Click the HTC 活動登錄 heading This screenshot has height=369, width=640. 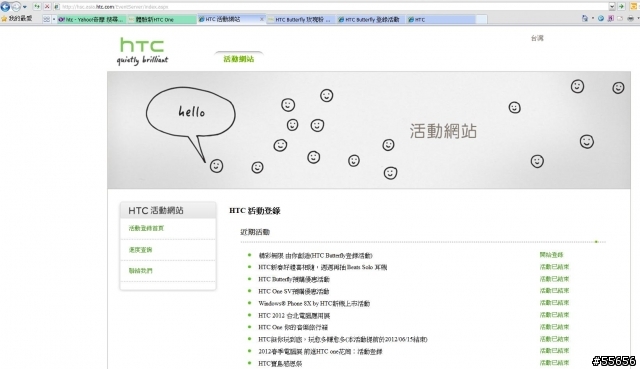tap(255, 211)
